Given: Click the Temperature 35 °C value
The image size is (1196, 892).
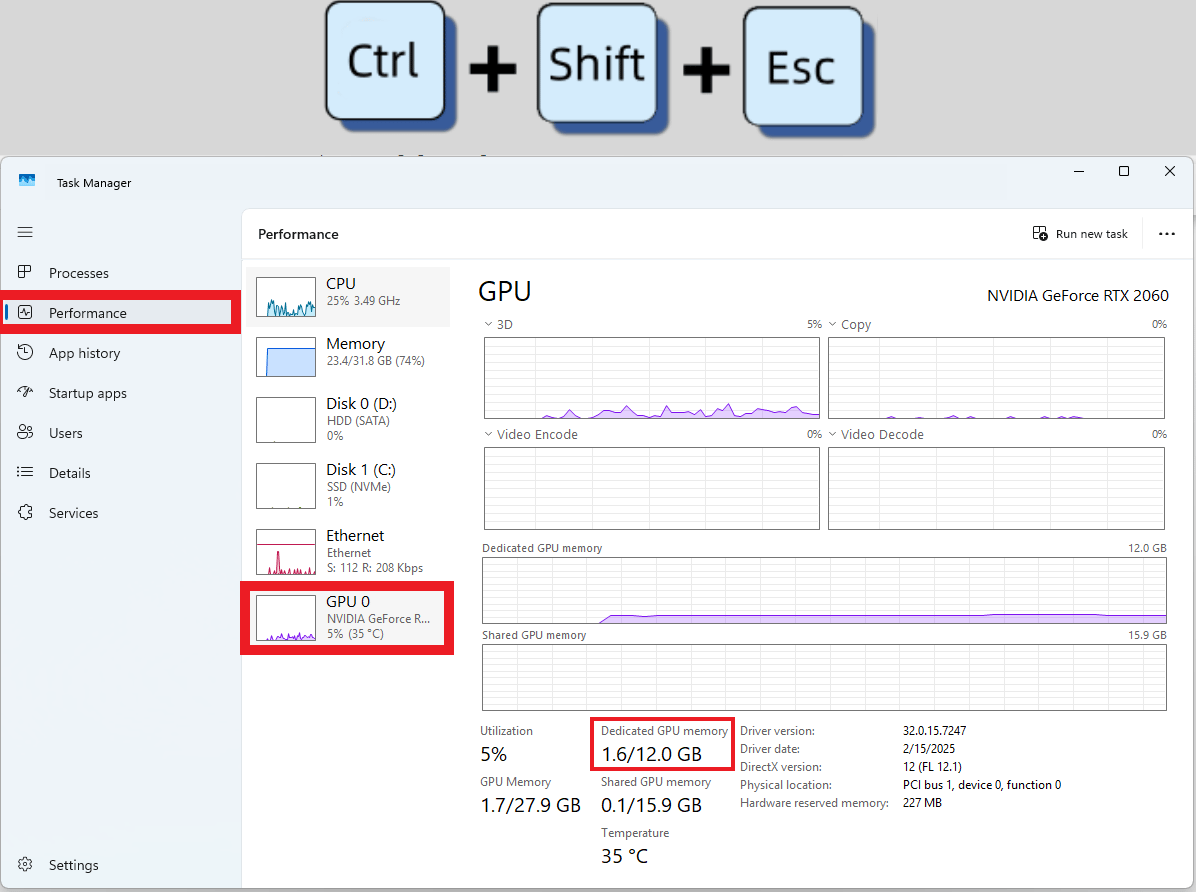Looking at the screenshot, I should [624, 857].
